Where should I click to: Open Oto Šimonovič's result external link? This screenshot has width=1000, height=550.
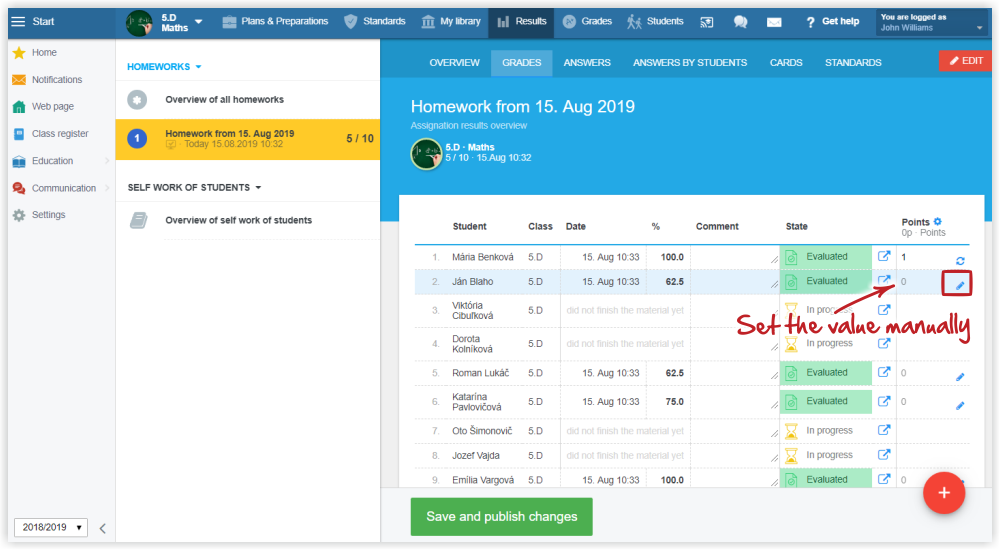[x=884, y=430]
